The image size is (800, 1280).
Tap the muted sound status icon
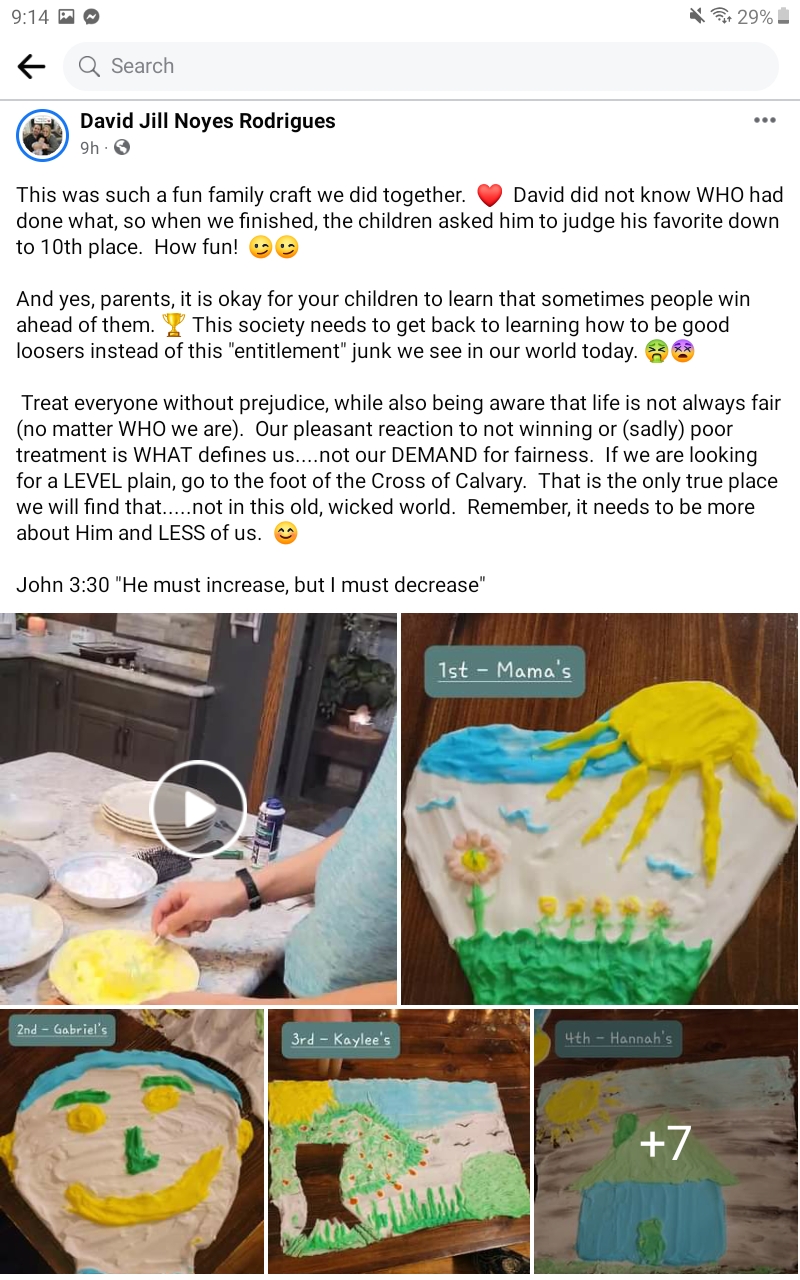point(697,16)
